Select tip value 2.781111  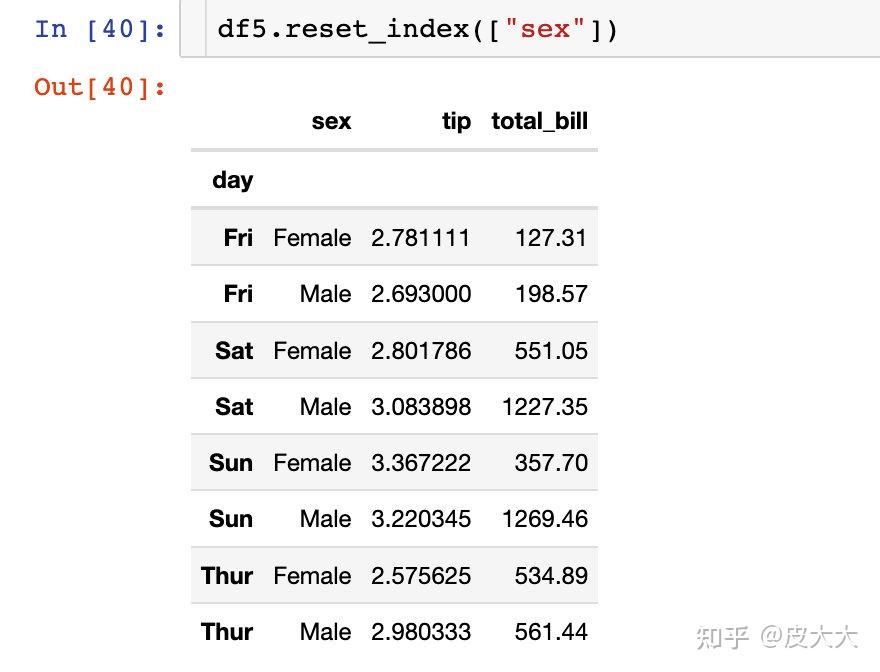pos(420,238)
